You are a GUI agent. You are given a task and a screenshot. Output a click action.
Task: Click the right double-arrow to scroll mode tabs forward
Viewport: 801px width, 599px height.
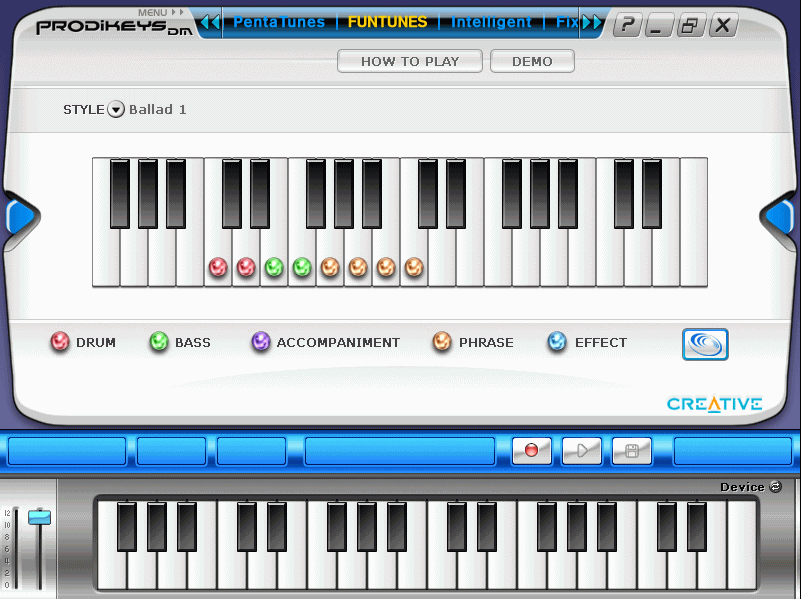coord(592,22)
